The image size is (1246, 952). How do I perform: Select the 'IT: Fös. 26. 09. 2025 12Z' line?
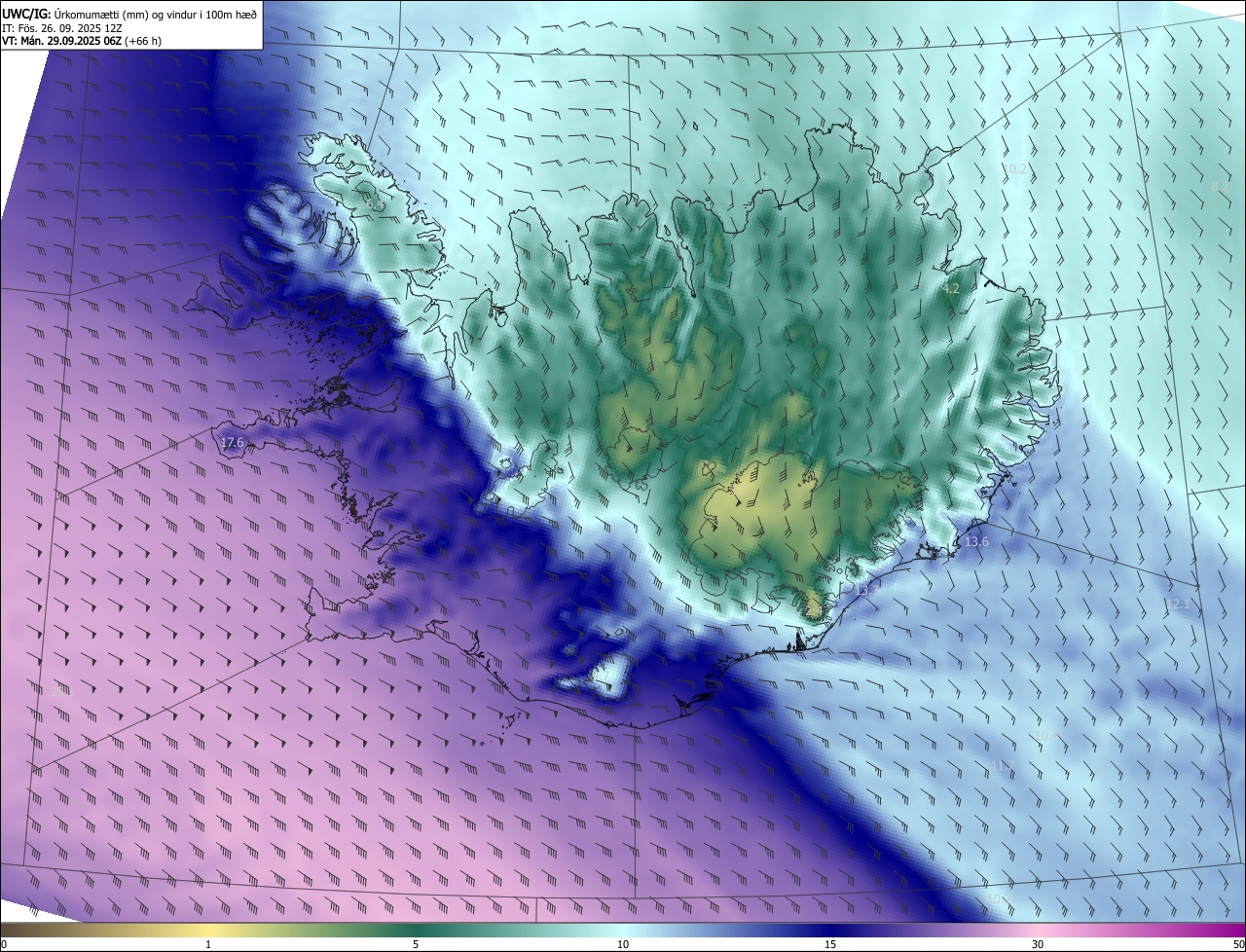[61, 27]
